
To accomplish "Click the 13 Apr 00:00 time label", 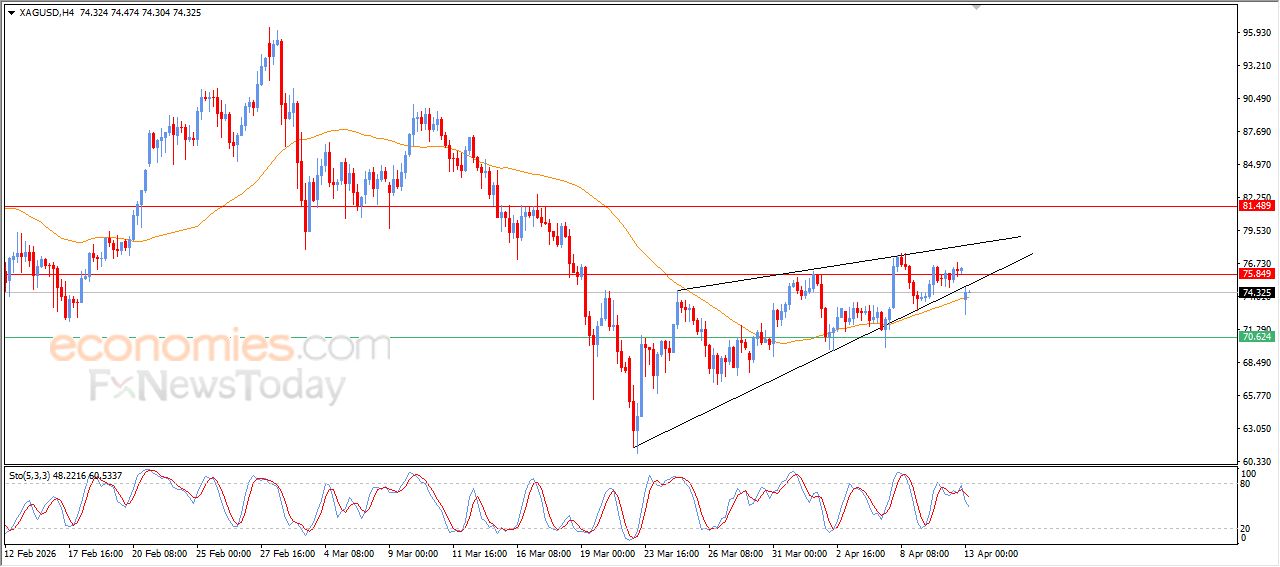I will coord(989,552).
